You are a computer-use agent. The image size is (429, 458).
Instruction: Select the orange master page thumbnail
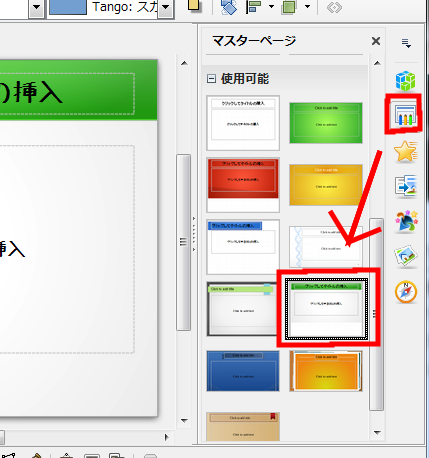(x=326, y=371)
